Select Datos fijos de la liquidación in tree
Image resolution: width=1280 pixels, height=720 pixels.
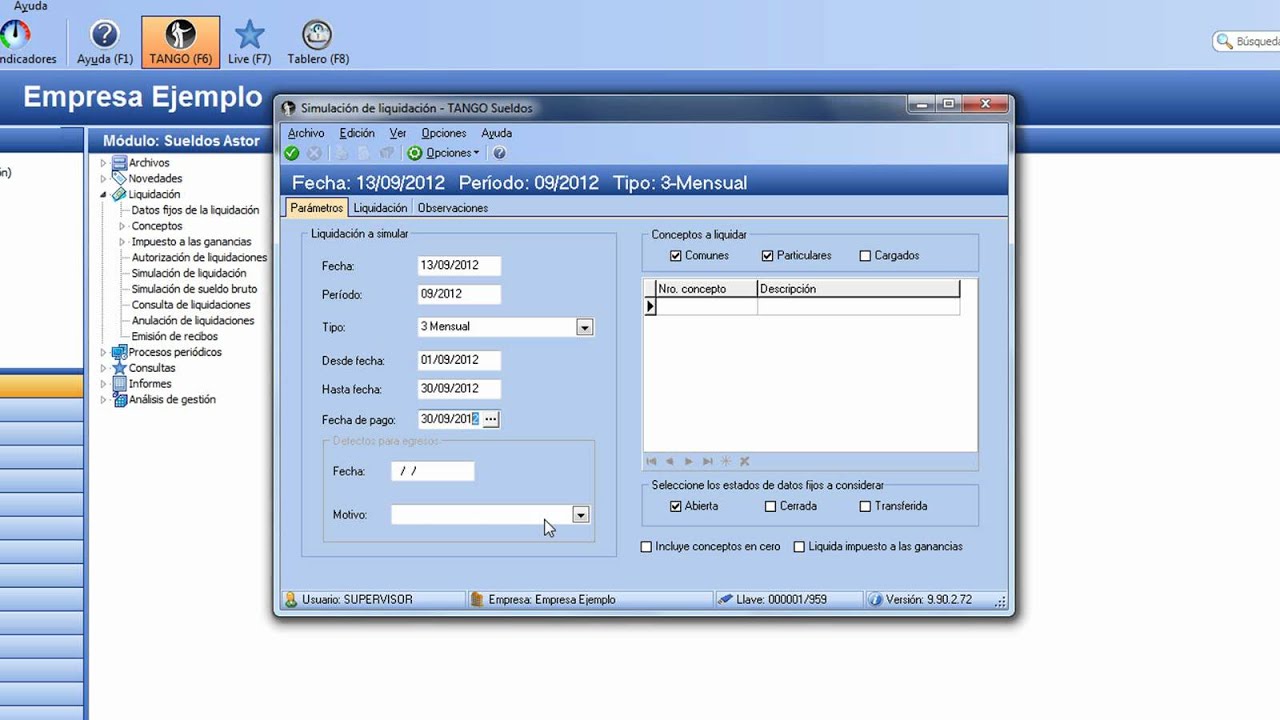pyautogui.click(x=195, y=210)
